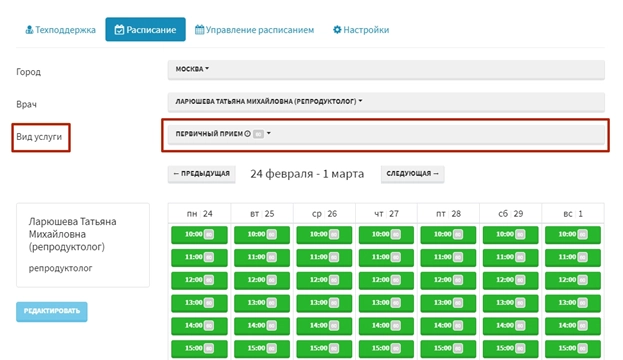Click the ср 26 column header
Viewport: 623px width, 360px height.
pyautogui.click(x=324, y=214)
